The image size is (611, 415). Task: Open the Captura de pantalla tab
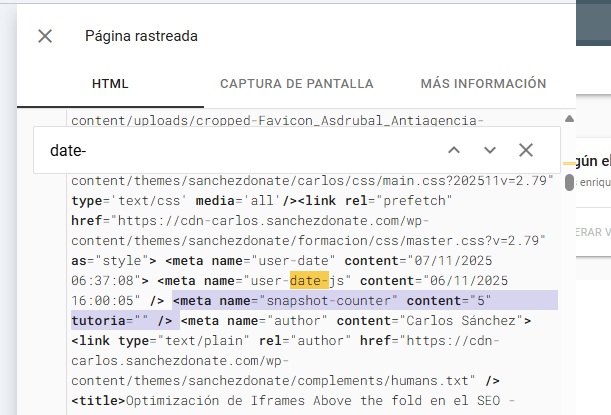point(296,84)
